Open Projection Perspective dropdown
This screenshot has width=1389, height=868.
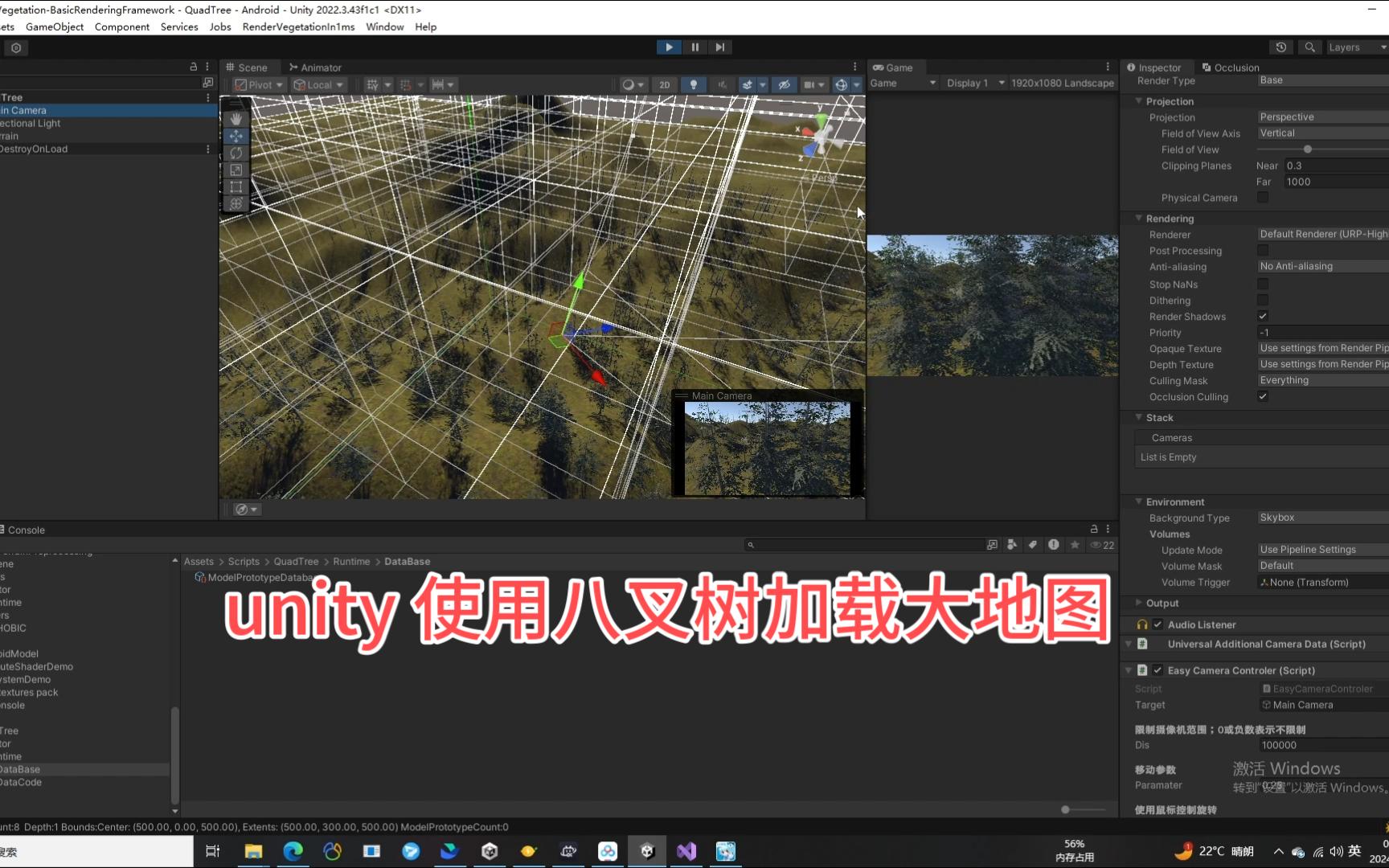(1323, 117)
